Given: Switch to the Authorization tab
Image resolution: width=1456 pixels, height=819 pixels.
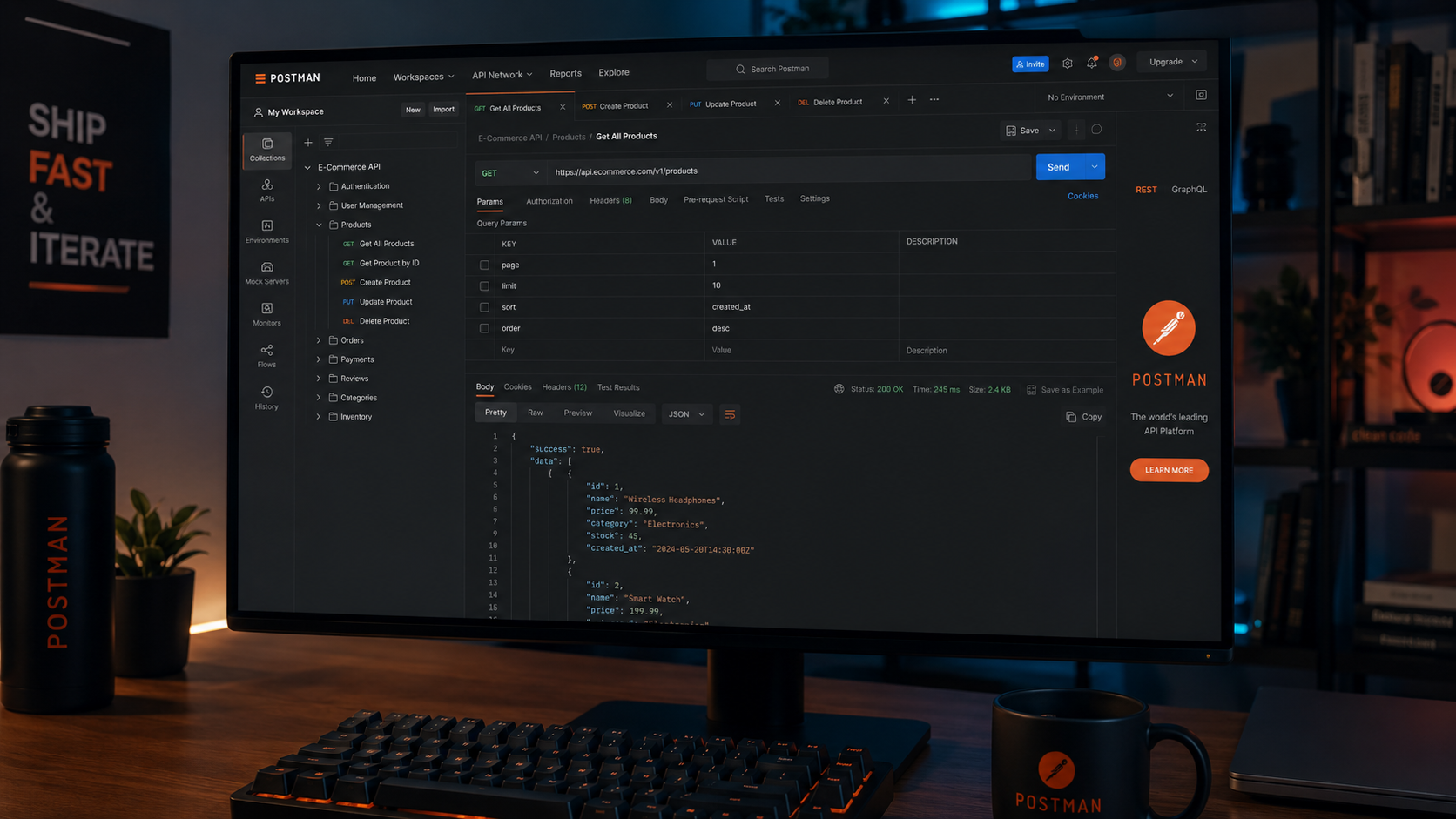Looking at the screenshot, I should coord(549,201).
